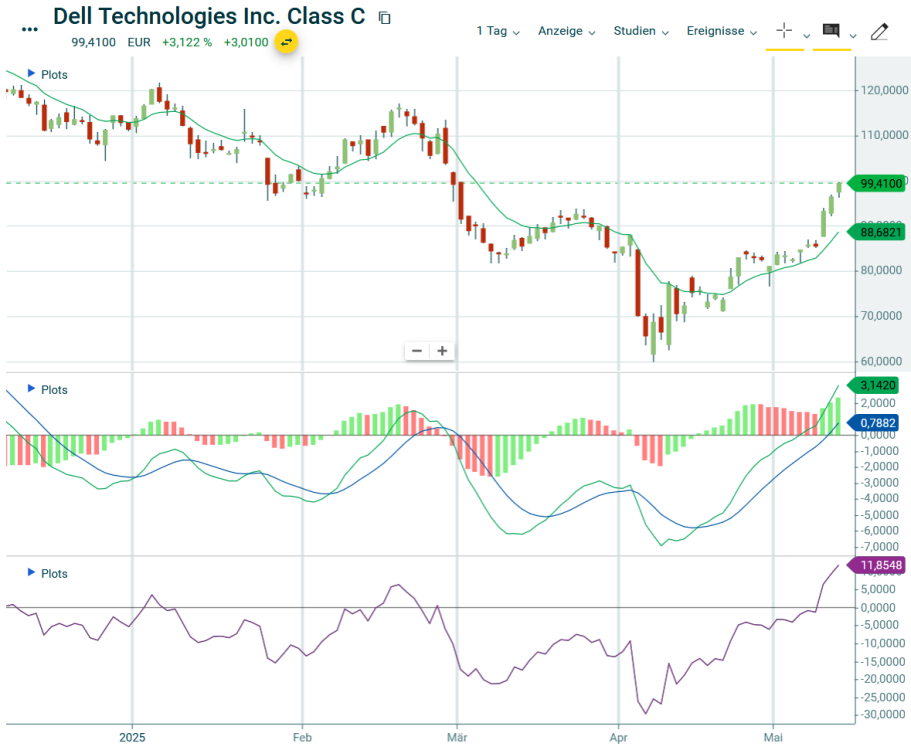Screen dimensions: 911x750
Task: Expand Plots in the momentum panel
Action: click(48, 573)
